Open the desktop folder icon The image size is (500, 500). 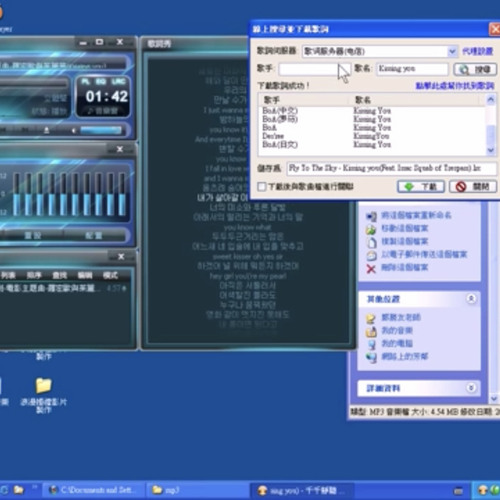[x=43, y=386]
